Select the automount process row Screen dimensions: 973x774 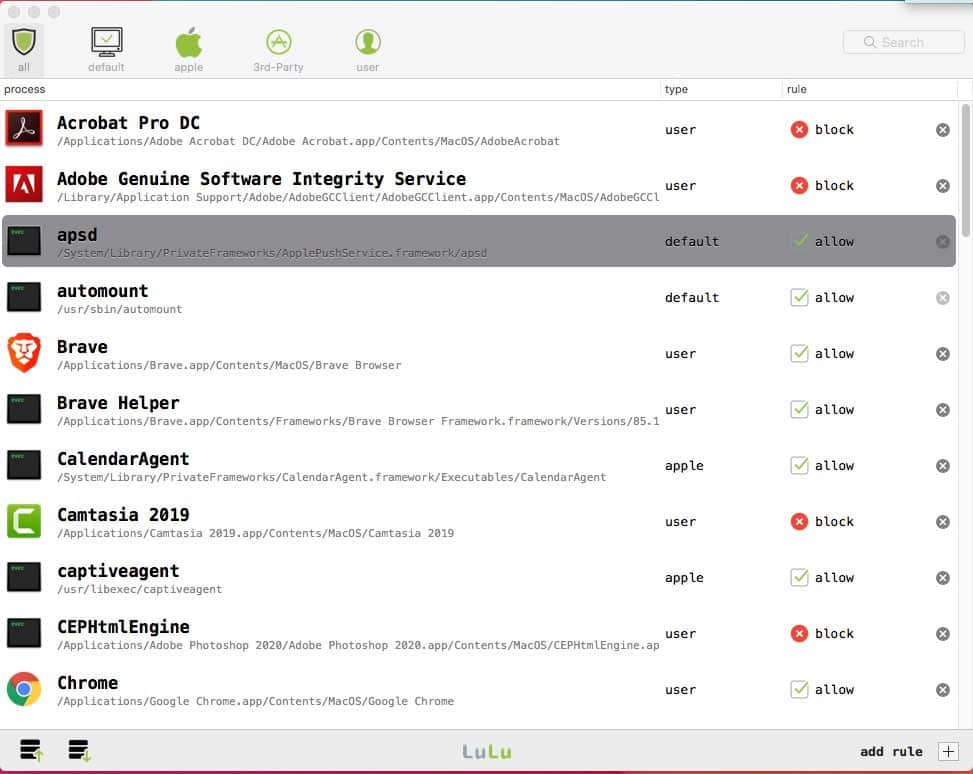(478, 298)
